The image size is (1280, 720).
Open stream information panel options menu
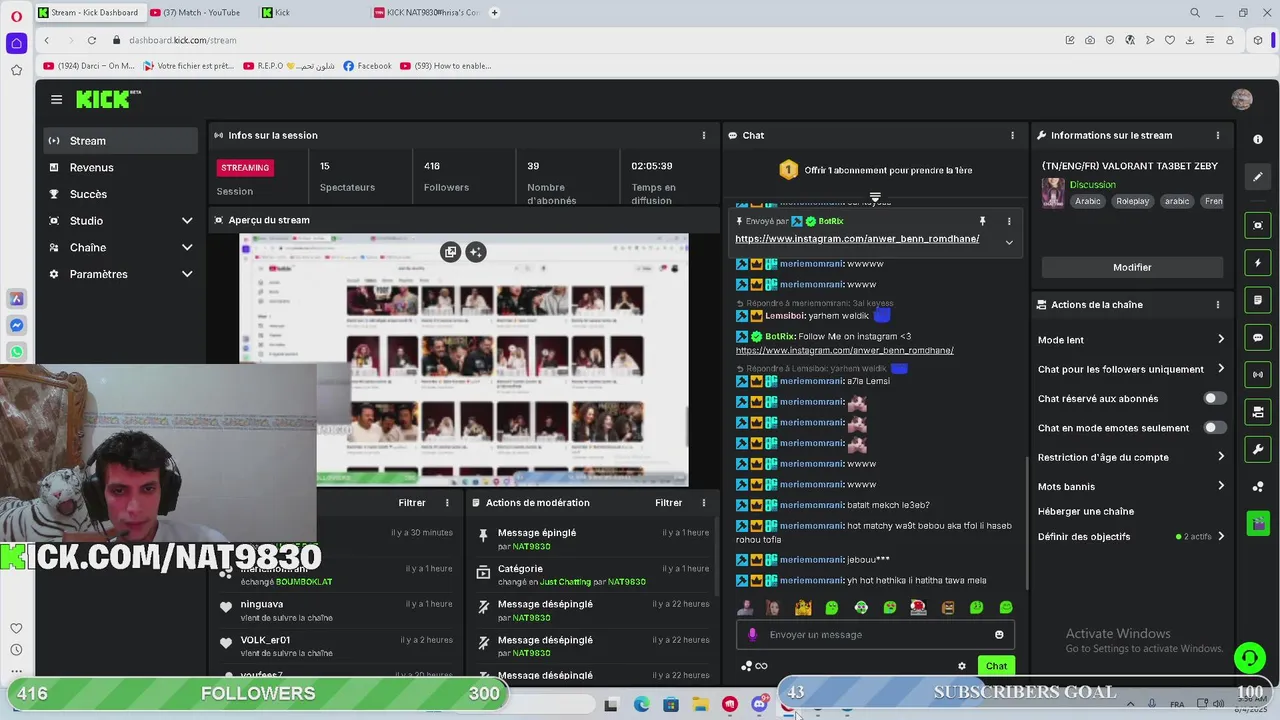1217,135
